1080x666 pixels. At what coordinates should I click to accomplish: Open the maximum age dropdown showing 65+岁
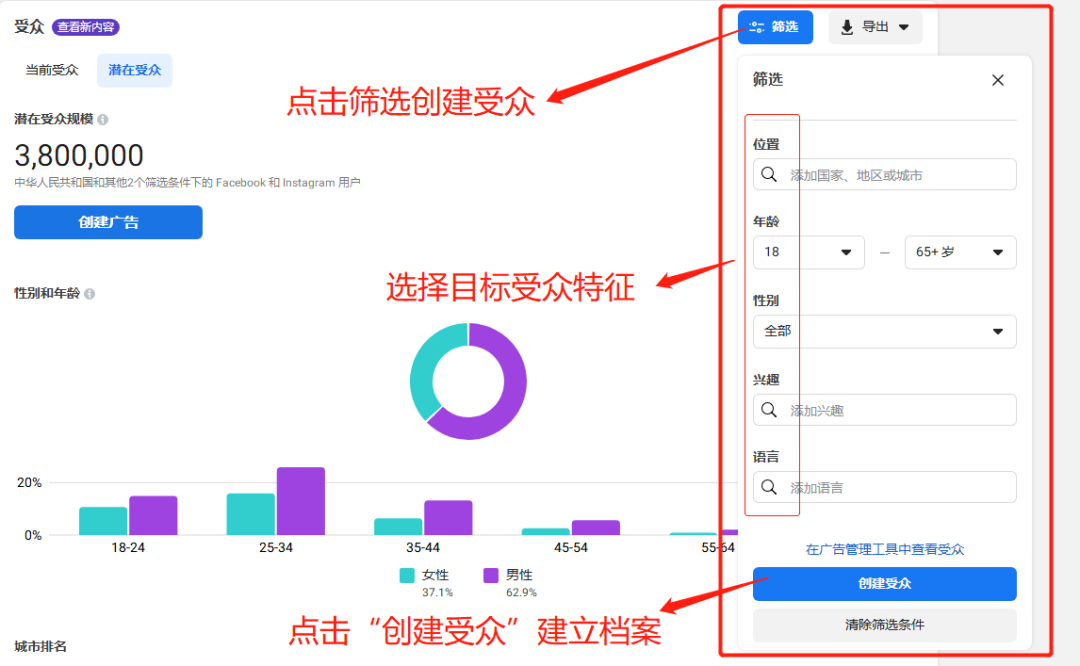960,252
